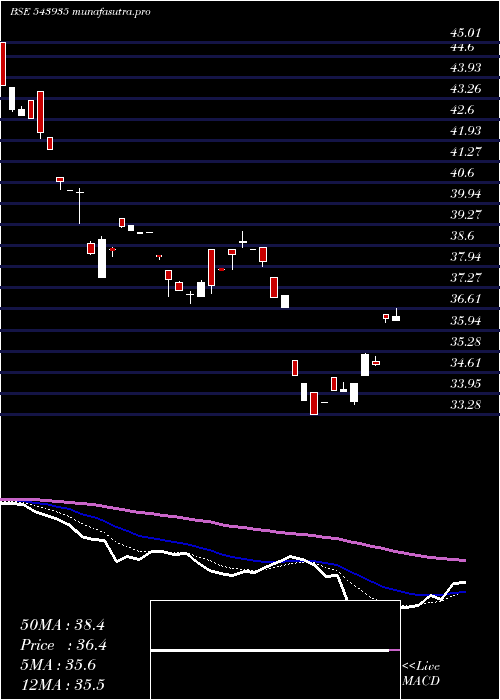
Task: Click the 50MA : 38.4 readout
Action: pos(62,625)
